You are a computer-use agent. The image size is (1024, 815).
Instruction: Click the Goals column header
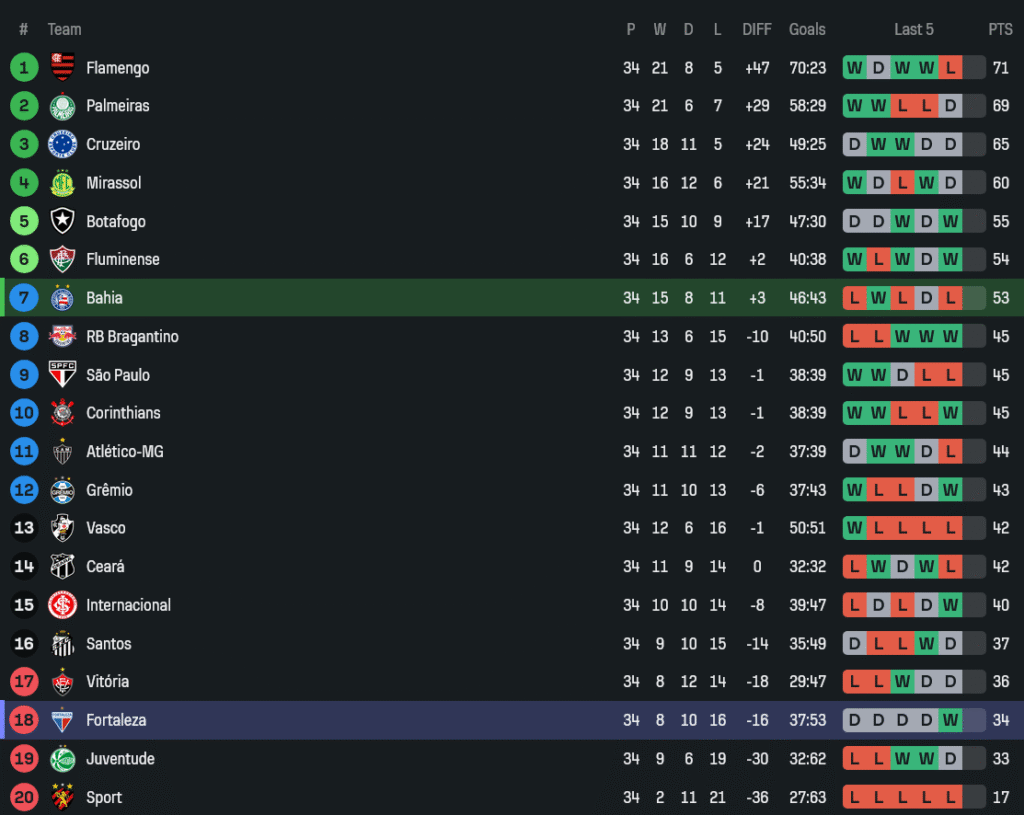tap(807, 30)
